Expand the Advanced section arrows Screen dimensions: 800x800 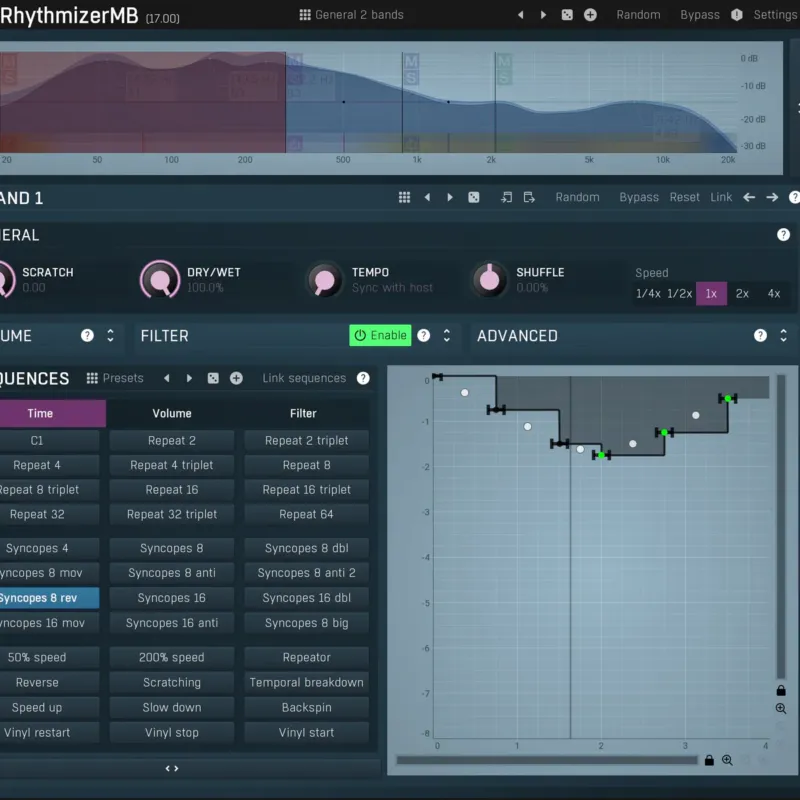pos(783,335)
